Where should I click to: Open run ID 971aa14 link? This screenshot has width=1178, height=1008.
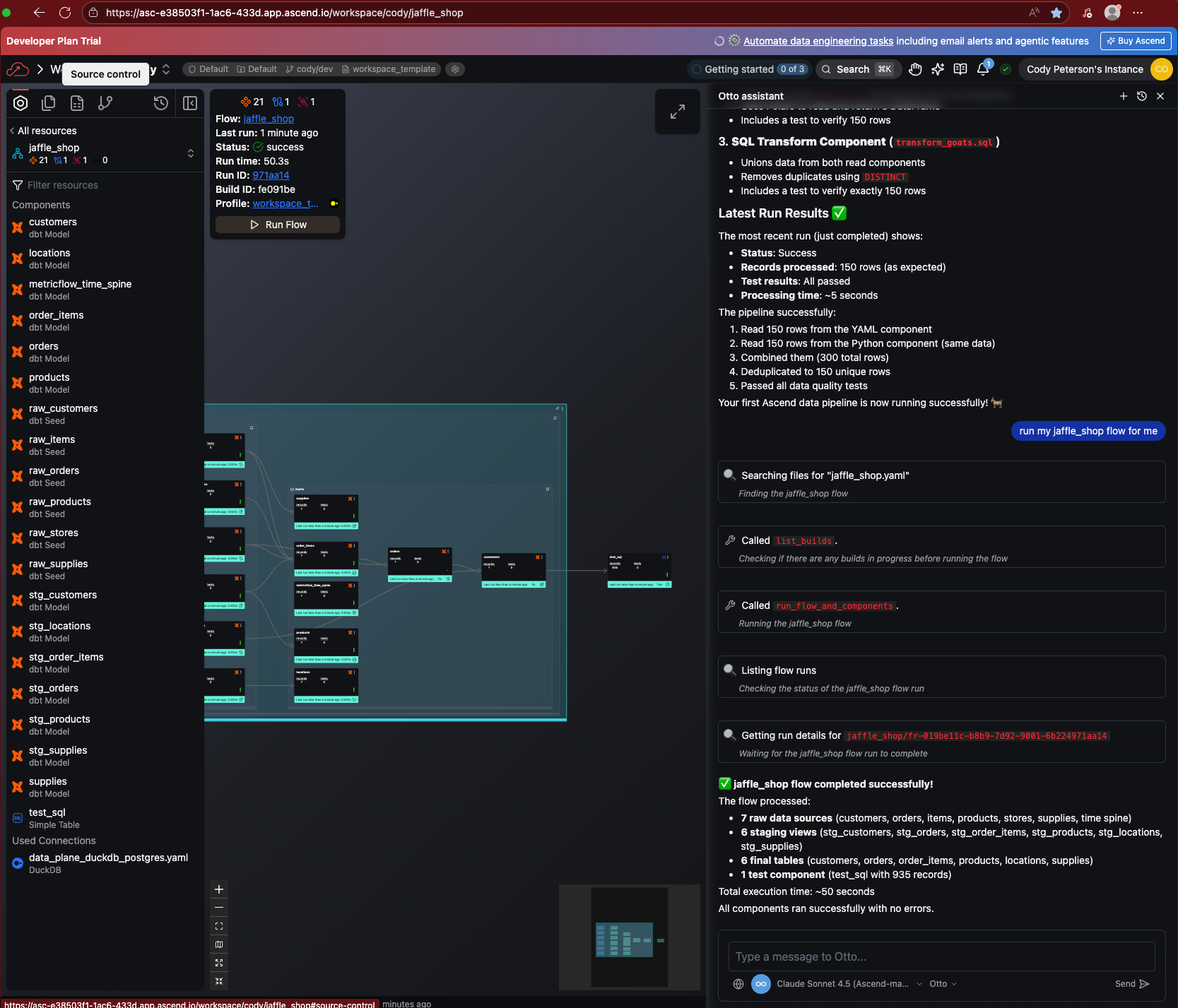pos(271,175)
